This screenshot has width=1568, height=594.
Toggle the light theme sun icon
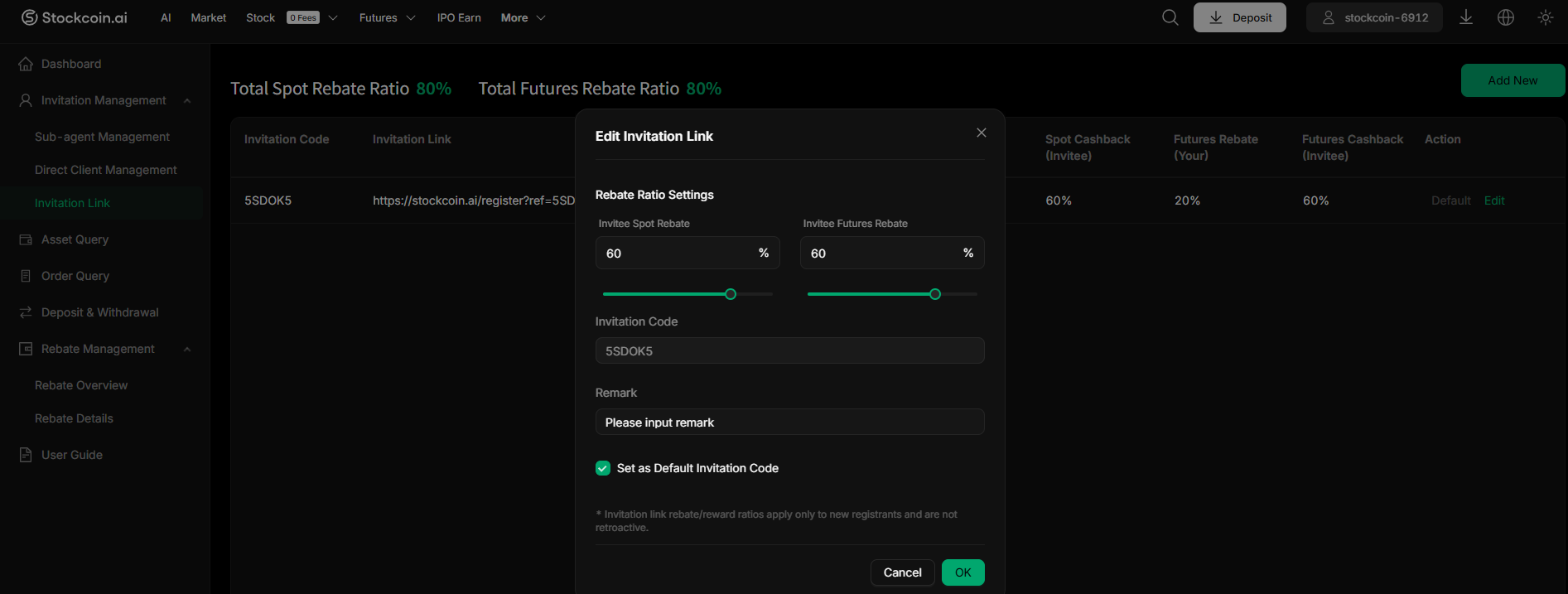1546,17
